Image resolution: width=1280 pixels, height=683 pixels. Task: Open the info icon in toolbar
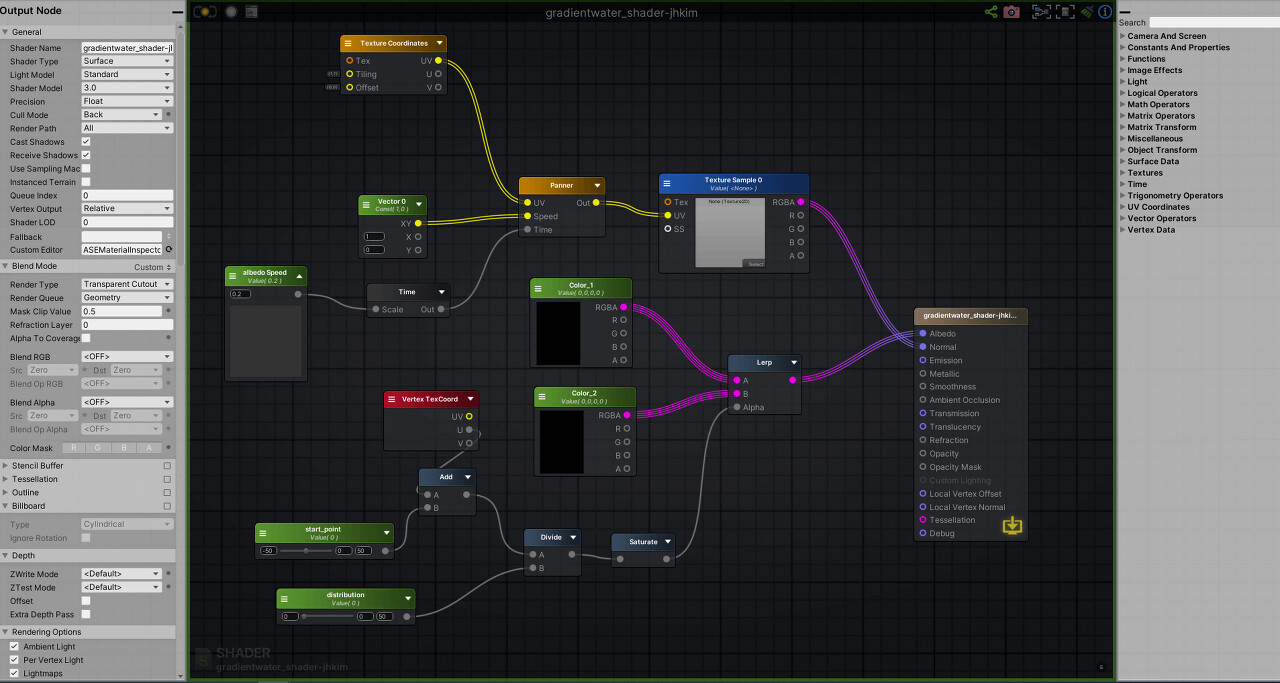click(1105, 12)
